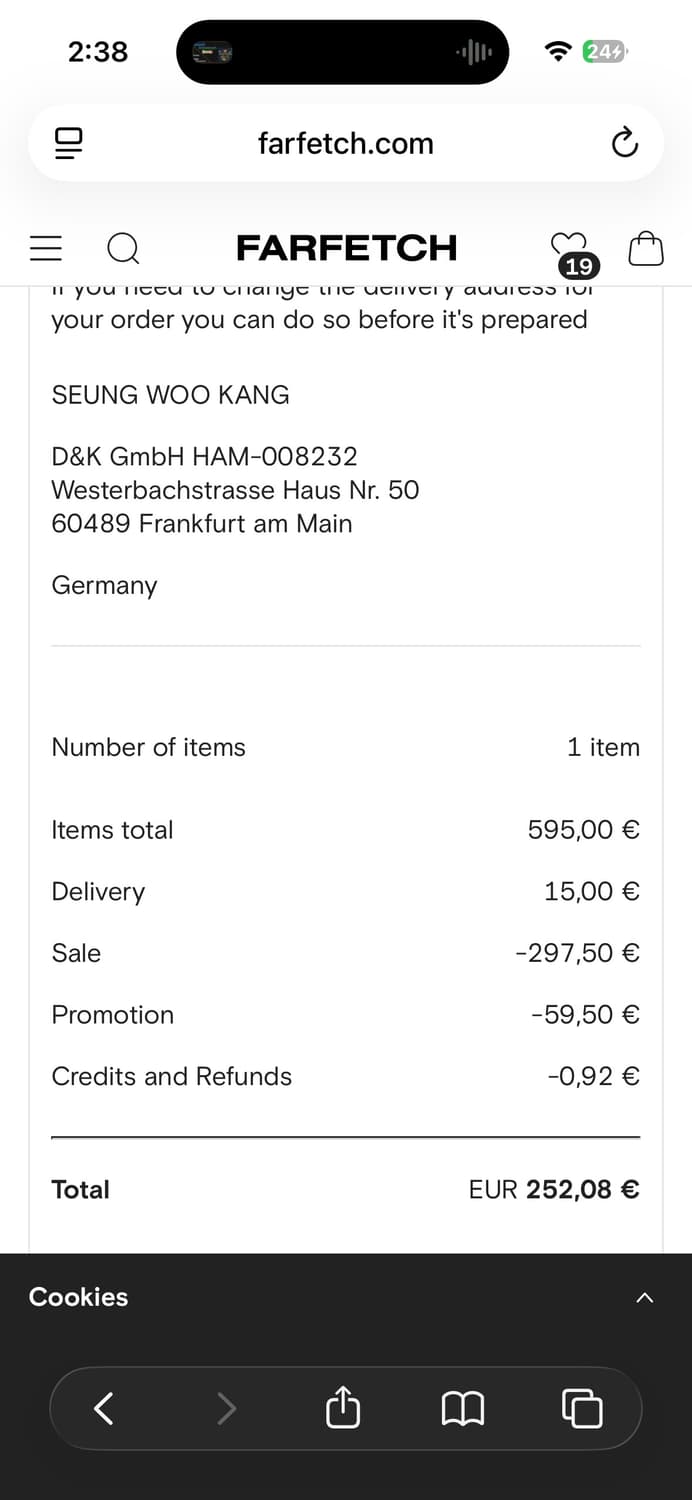This screenshot has width=692, height=1500.
Task: Show all open Safari tabs
Action: pyautogui.click(x=582, y=1408)
